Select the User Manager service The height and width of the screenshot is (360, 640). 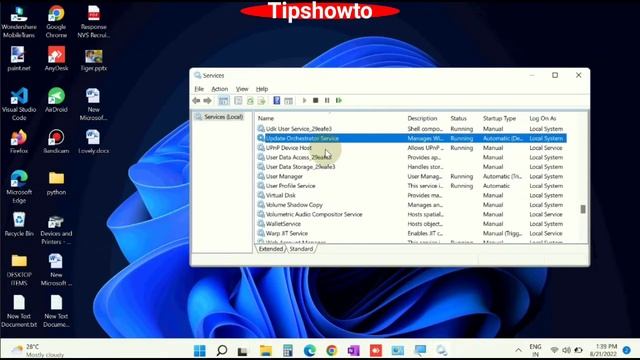(412, 176)
